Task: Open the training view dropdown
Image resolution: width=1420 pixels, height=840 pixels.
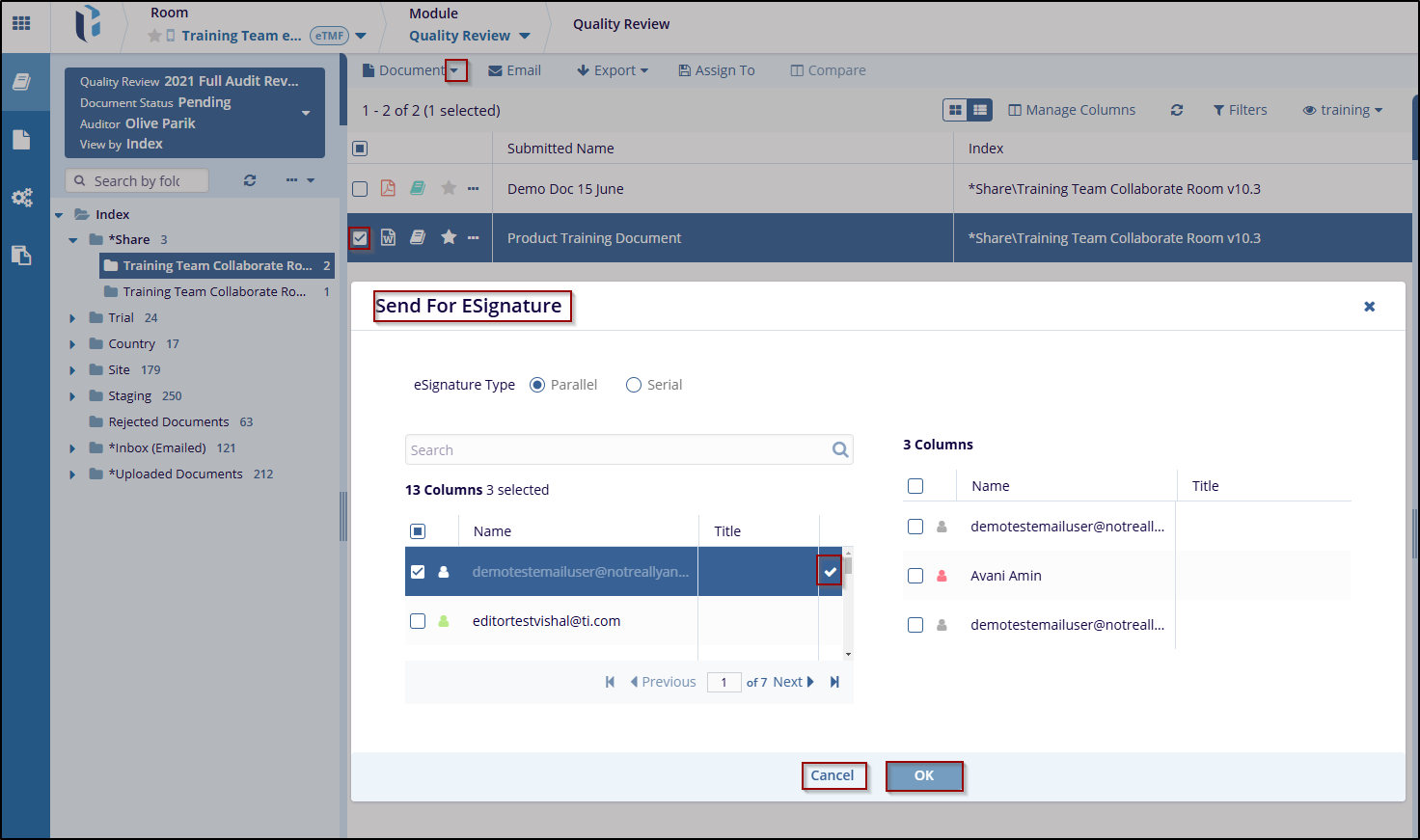Action: (1343, 110)
